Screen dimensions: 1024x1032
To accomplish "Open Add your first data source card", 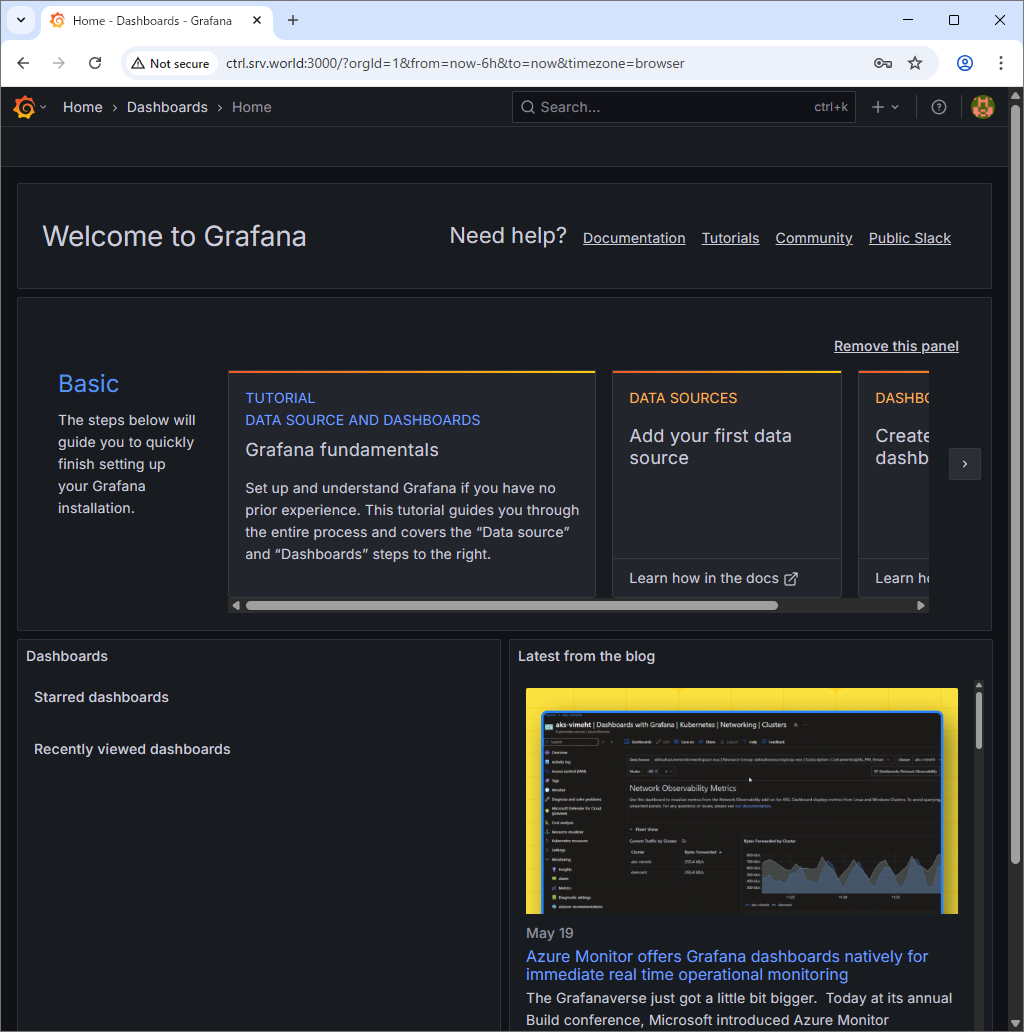I will click(x=727, y=465).
